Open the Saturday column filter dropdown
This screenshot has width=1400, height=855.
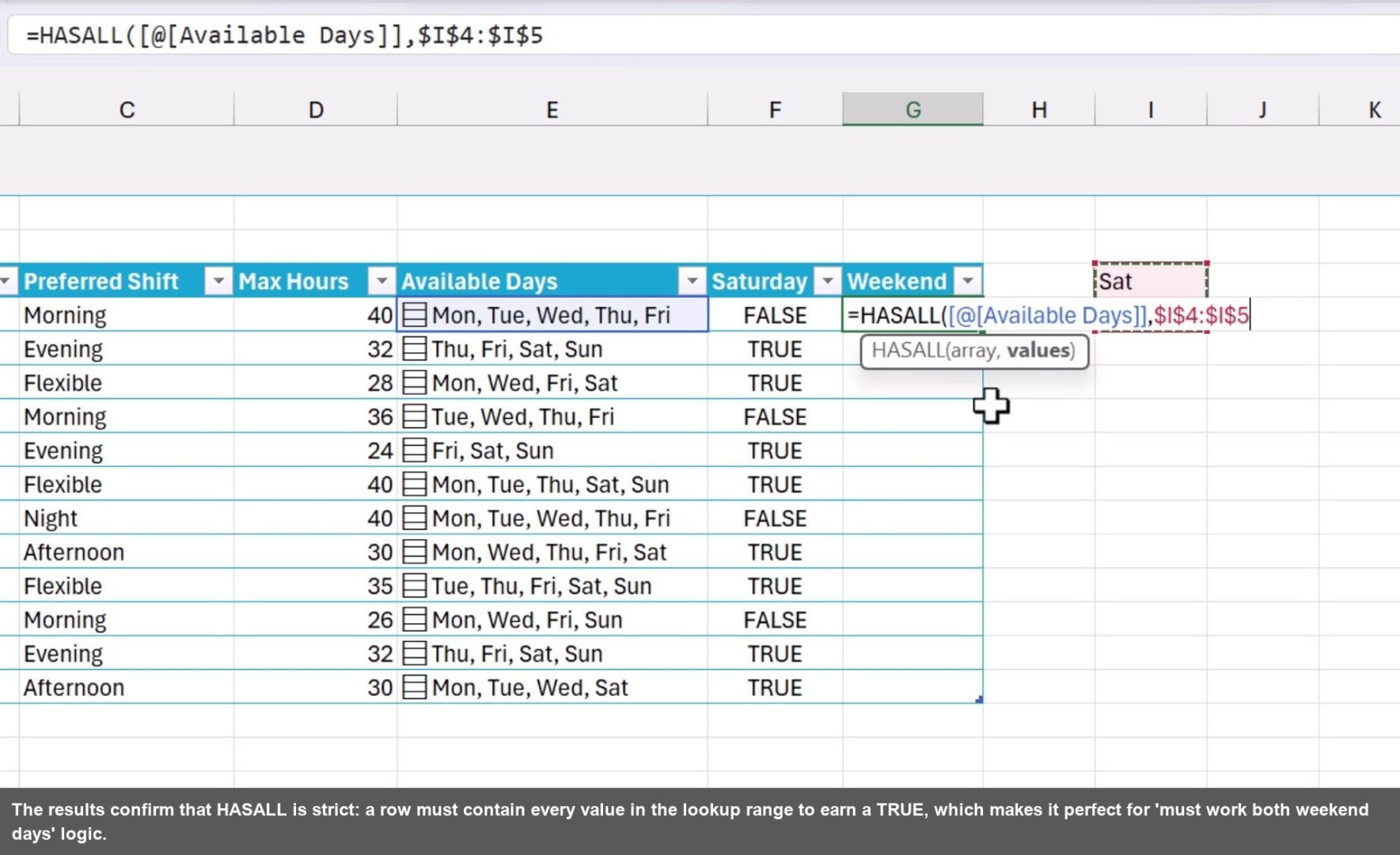point(827,281)
